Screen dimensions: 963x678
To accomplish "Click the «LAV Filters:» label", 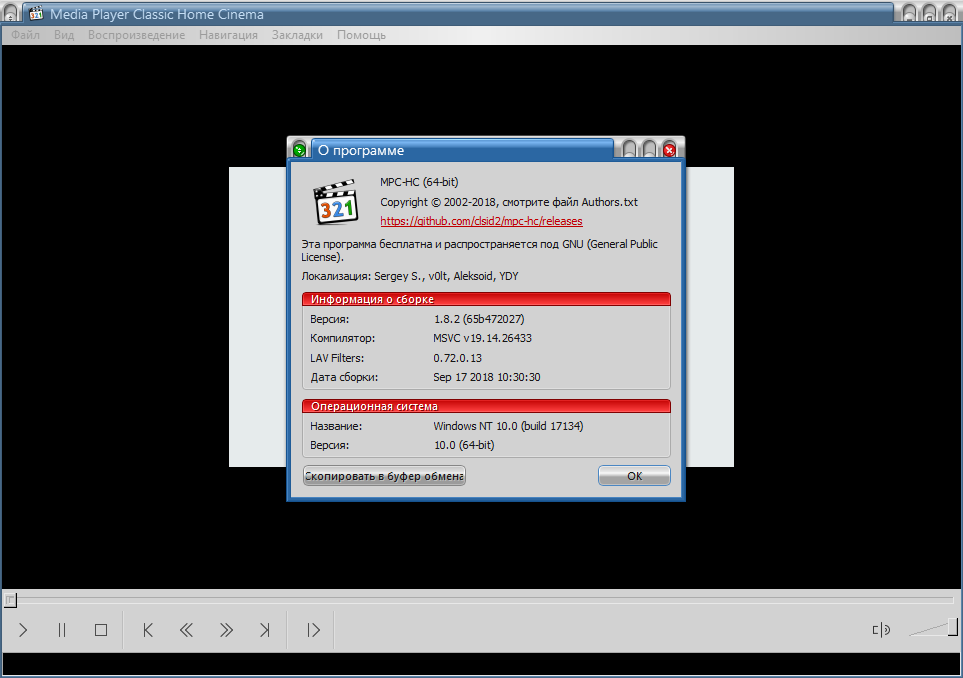I will tap(337, 358).
